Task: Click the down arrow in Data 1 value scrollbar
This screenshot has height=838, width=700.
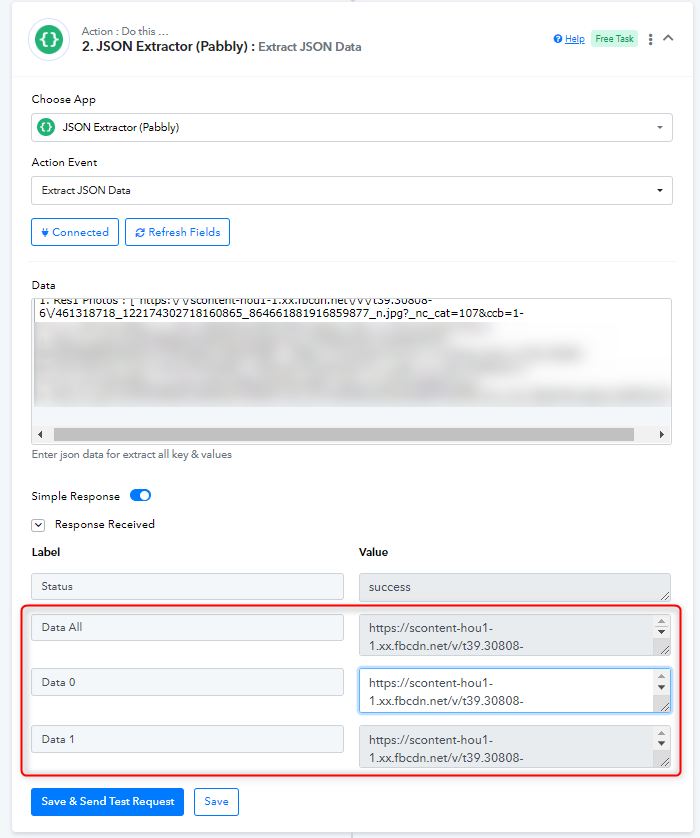Action: [x=662, y=743]
